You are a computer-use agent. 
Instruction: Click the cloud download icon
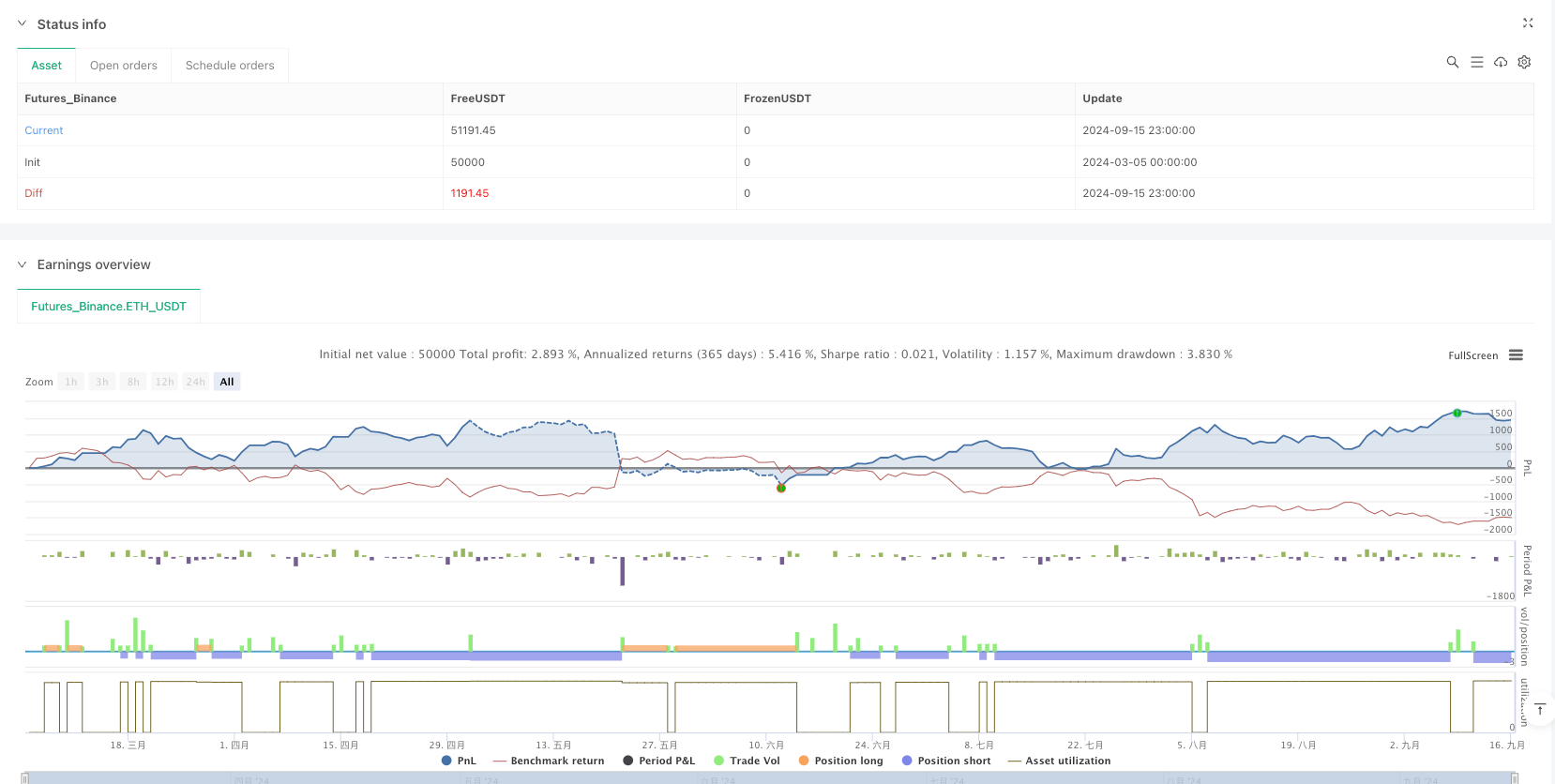tap(1501, 62)
